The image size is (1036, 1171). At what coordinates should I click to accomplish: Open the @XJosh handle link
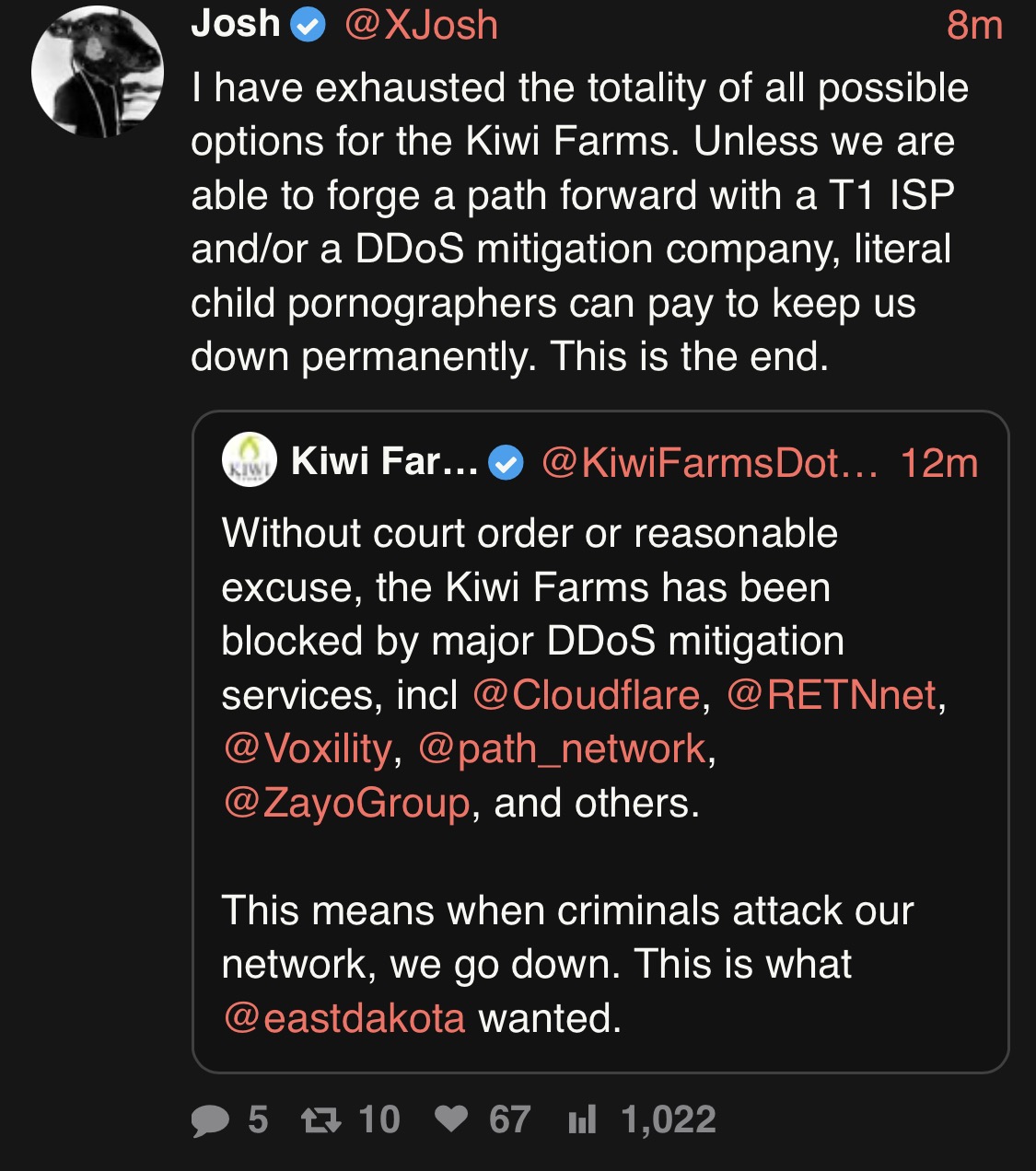tap(421, 25)
